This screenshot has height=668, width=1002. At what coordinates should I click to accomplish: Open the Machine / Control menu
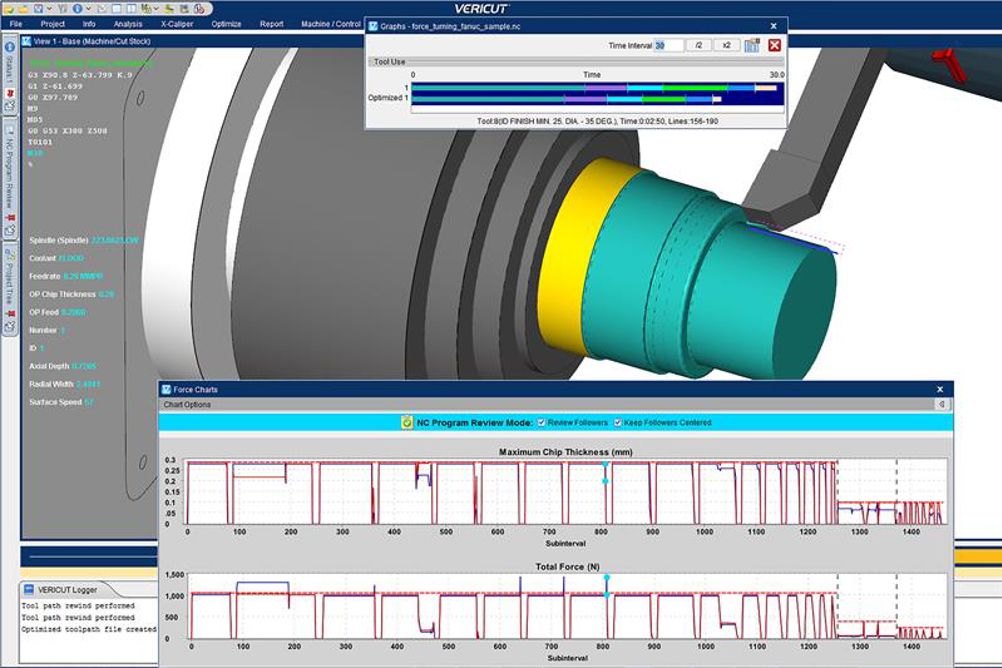tap(331, 24)
